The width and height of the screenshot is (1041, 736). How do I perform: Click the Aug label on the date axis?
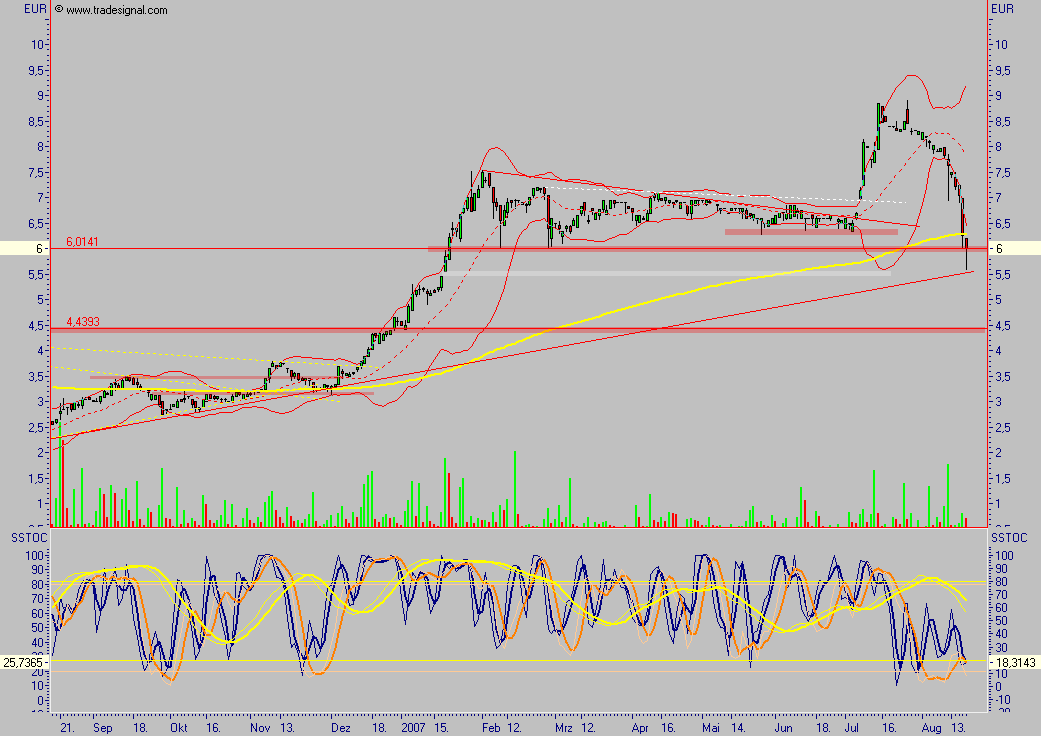click(930, 730)
